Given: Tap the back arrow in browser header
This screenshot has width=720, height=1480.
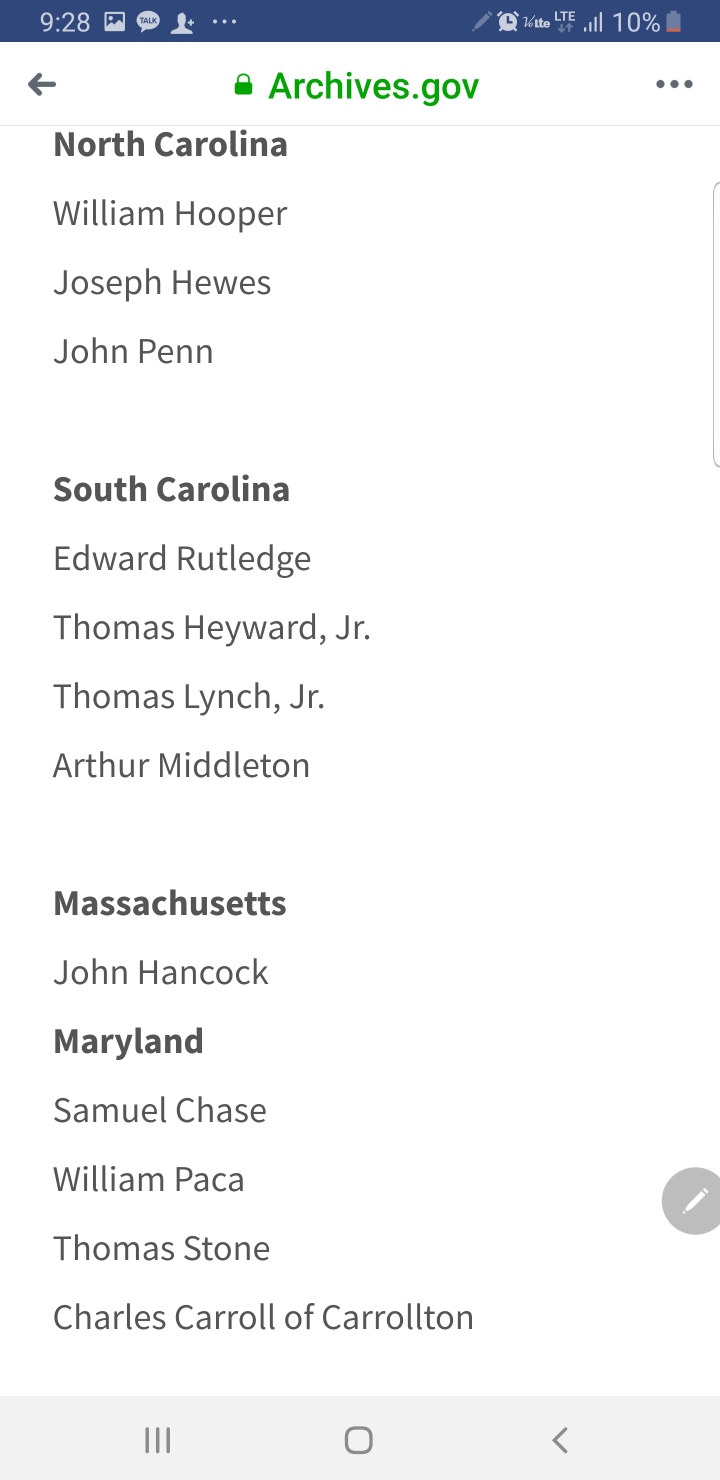Looking at the screenshot, I should coord(42,85).
